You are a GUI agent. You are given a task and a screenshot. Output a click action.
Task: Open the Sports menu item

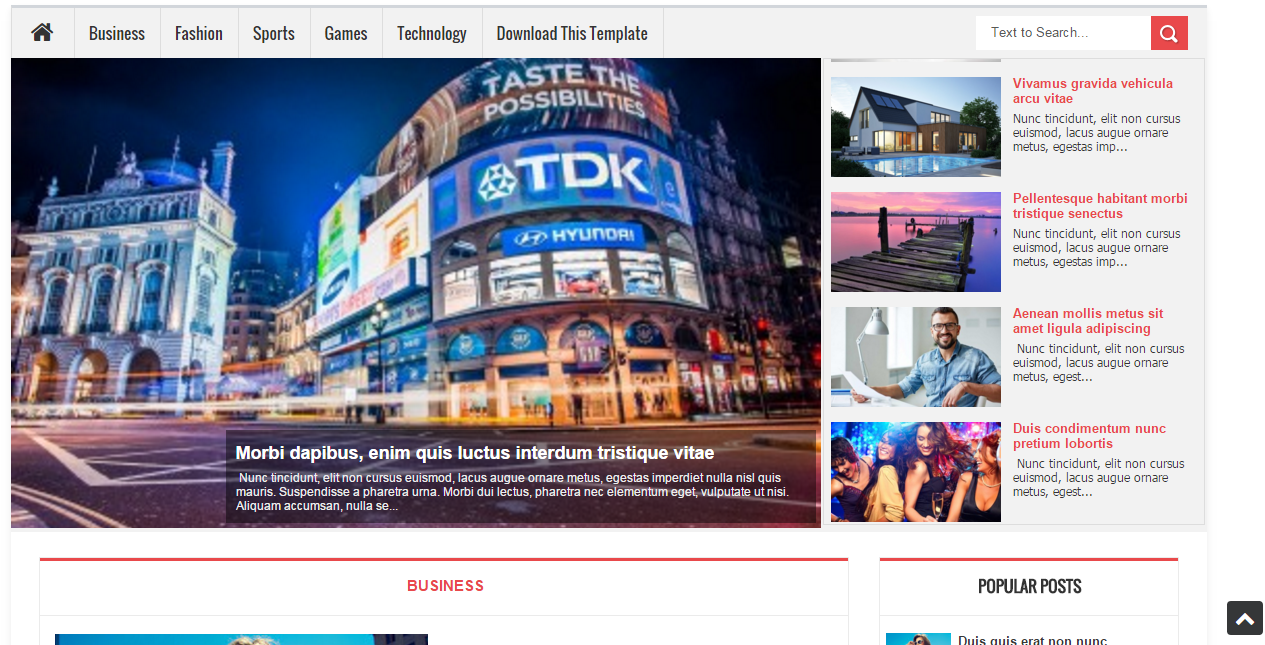[274, 33]
